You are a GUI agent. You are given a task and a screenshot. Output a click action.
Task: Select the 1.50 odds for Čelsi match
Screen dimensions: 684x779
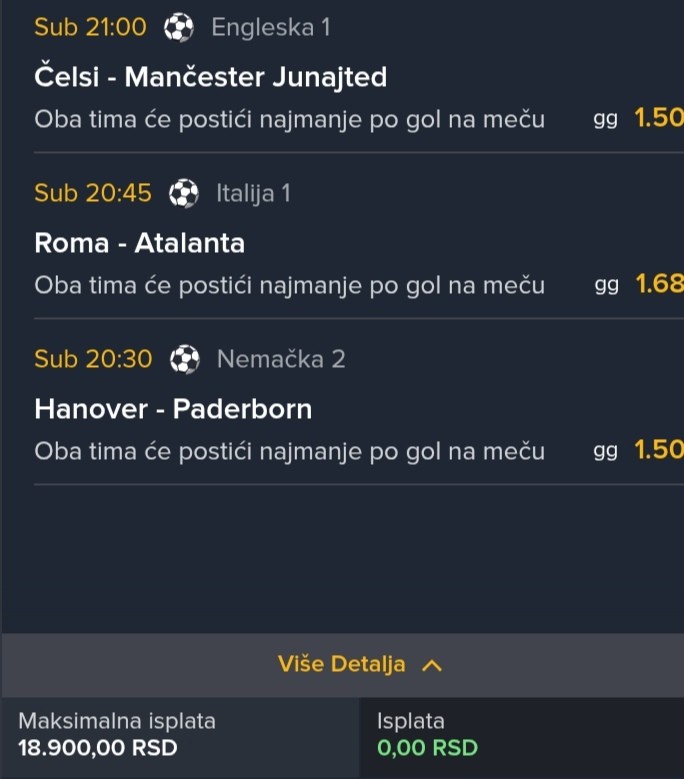pyautogui.click(x=658, y=120)
